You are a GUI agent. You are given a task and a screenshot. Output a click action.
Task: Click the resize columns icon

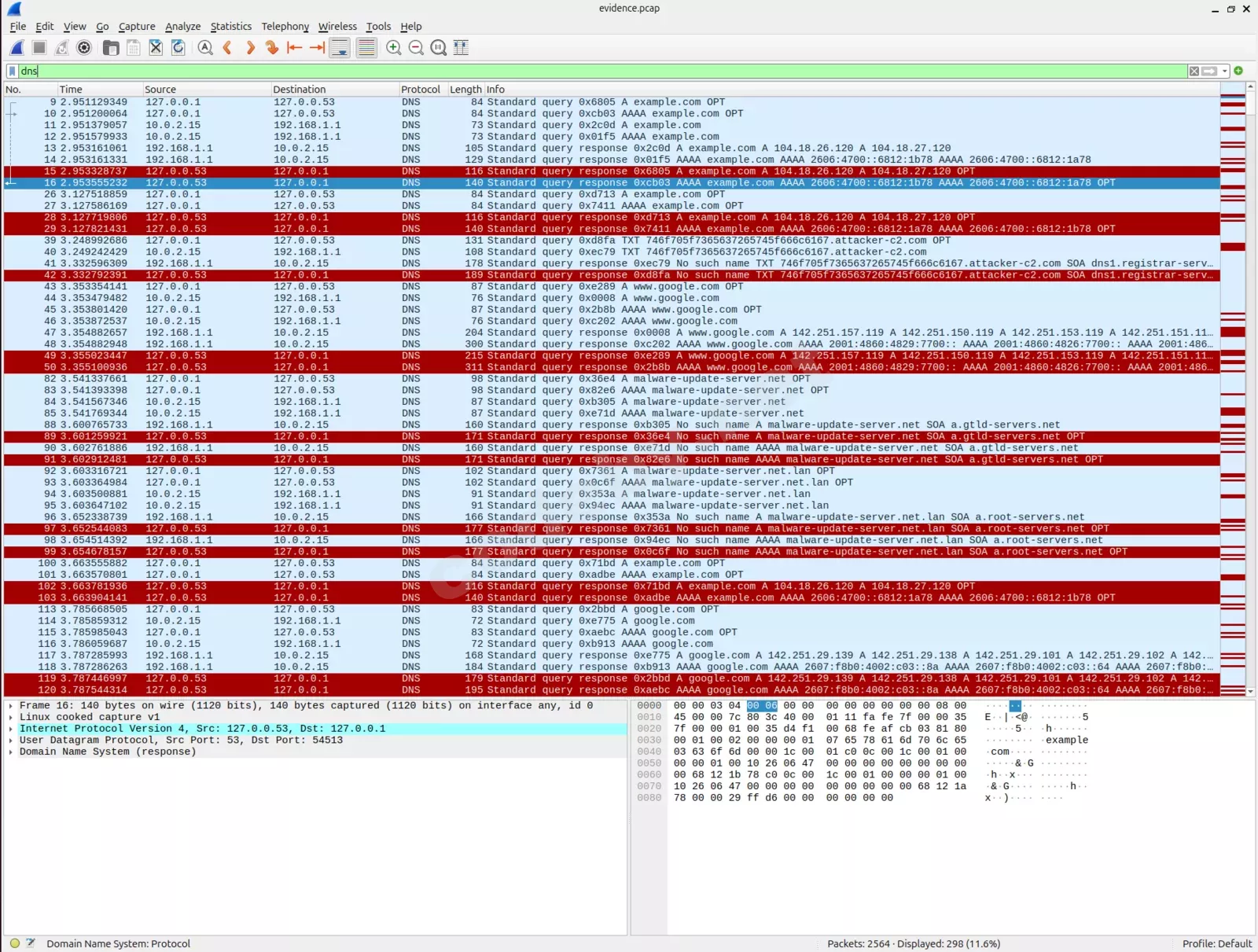point(462,48)
